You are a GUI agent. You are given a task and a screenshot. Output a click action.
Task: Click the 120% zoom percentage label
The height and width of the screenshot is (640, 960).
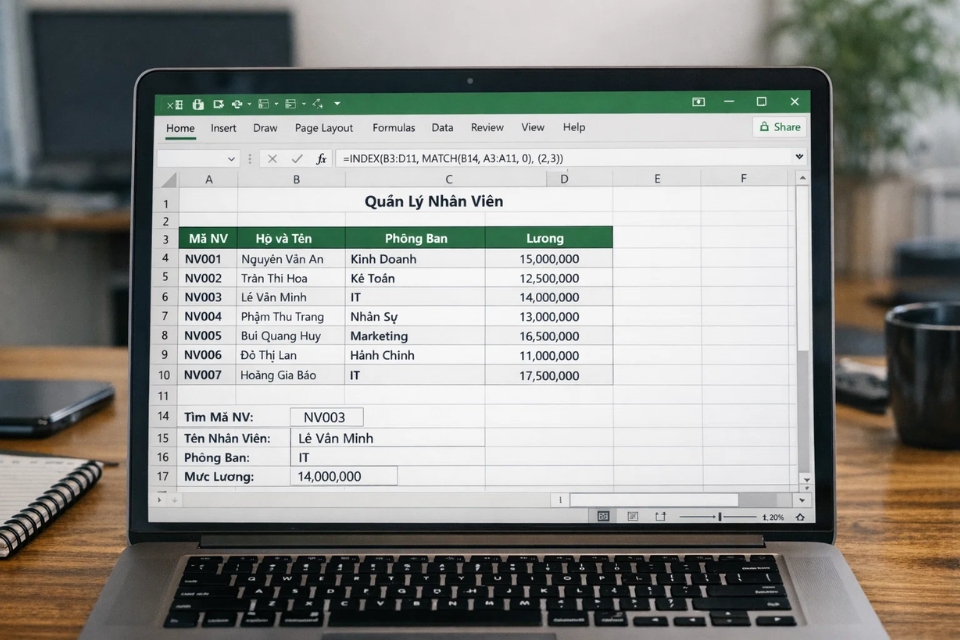(x=773, y=516)
